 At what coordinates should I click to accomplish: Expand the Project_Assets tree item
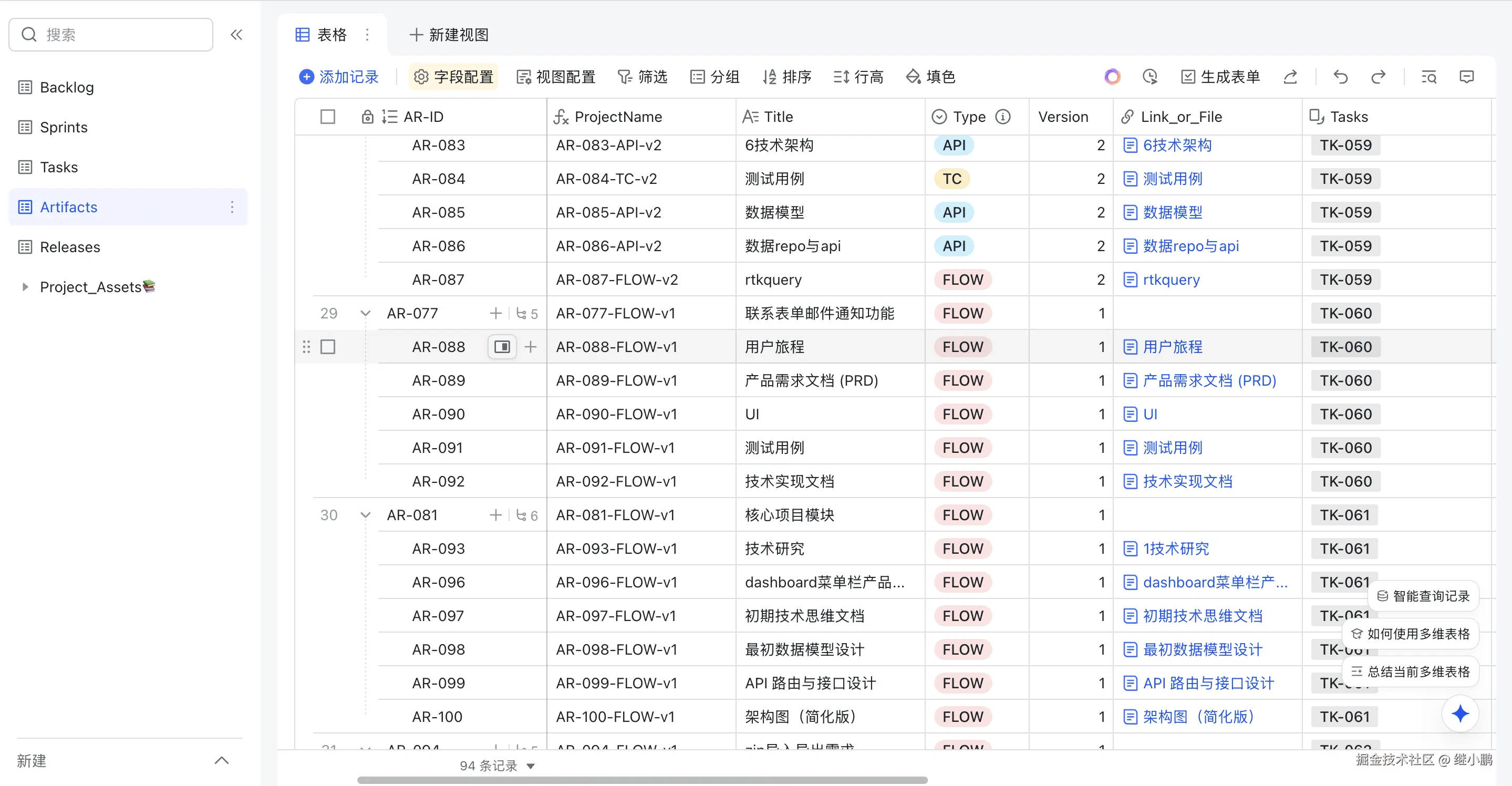coord(24,286)
